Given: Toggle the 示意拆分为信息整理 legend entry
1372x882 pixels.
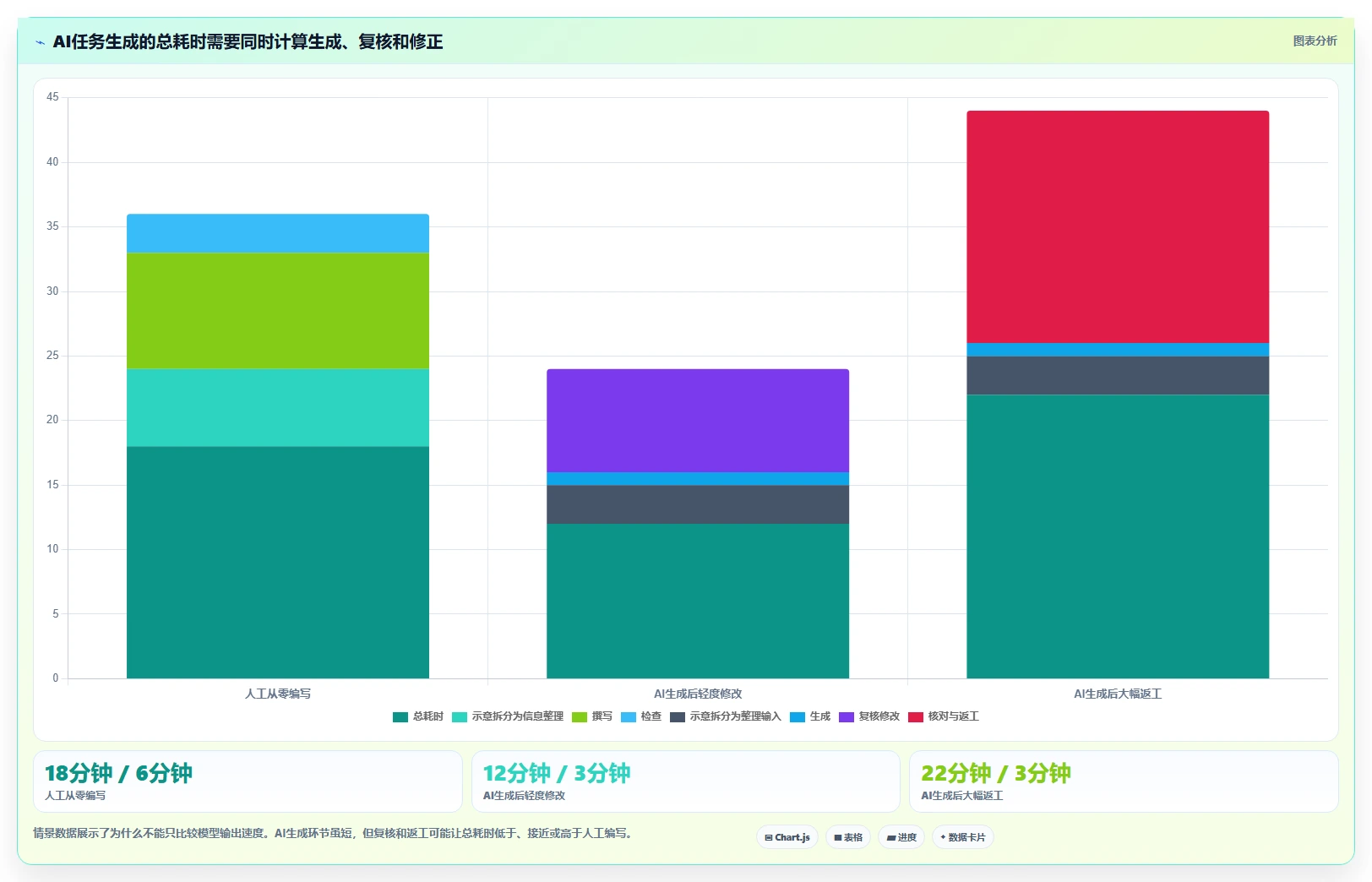Looking at the screenshot, I should click(x=508, y=716).
